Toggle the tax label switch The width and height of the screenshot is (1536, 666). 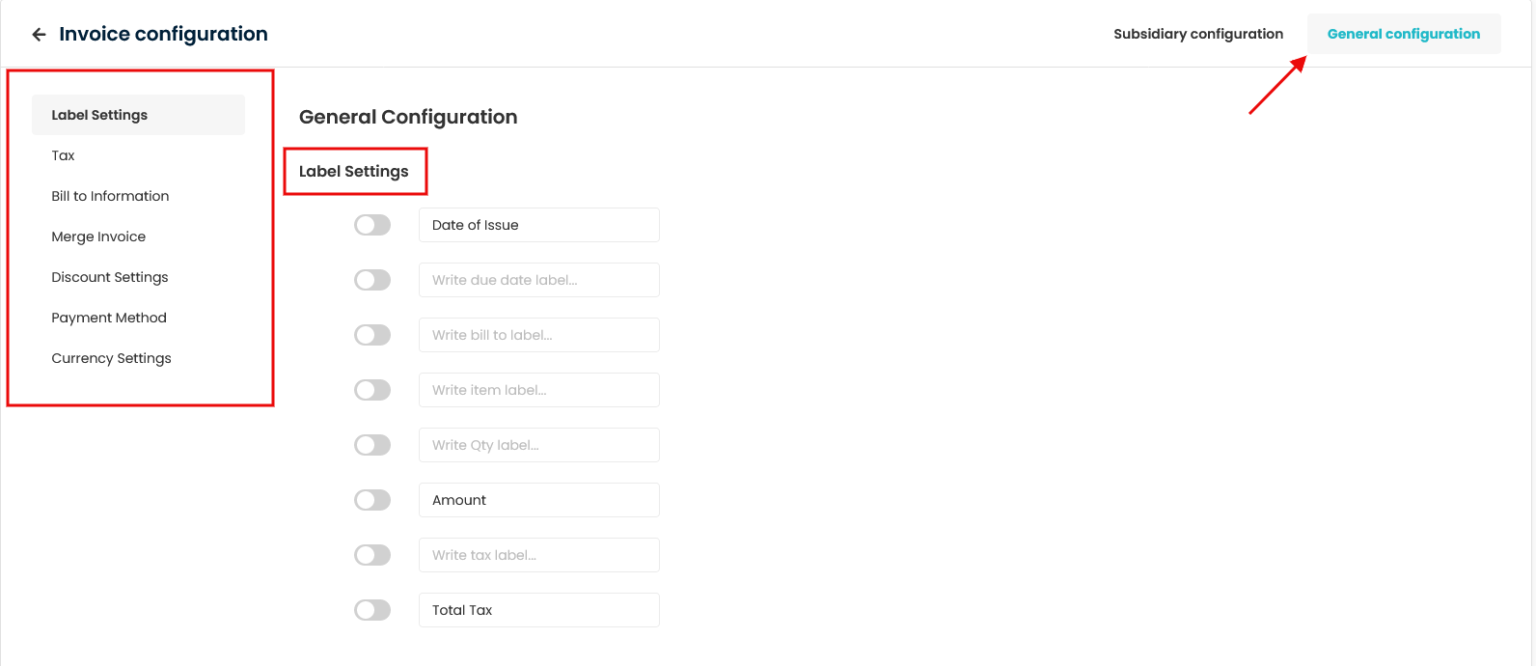(372, 554)
